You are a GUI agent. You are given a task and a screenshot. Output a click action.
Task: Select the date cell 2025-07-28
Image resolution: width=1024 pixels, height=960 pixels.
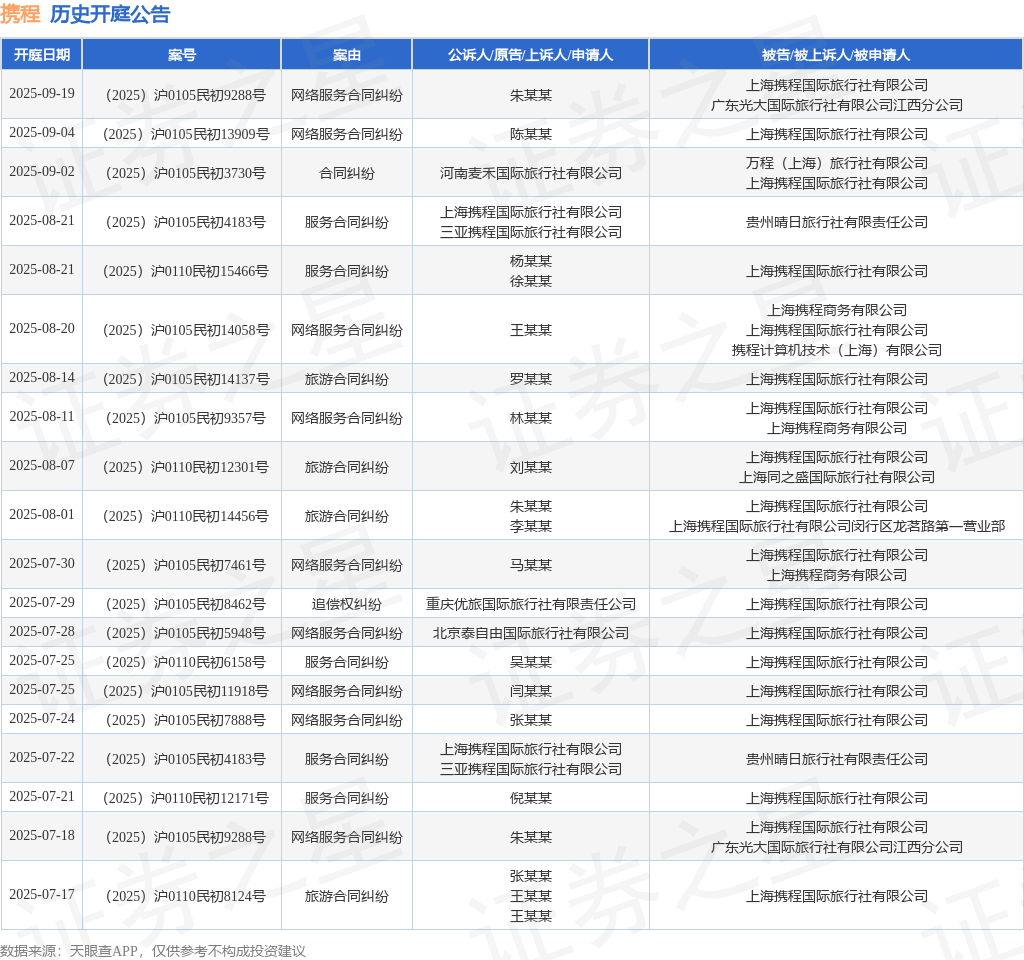point(42,632)
